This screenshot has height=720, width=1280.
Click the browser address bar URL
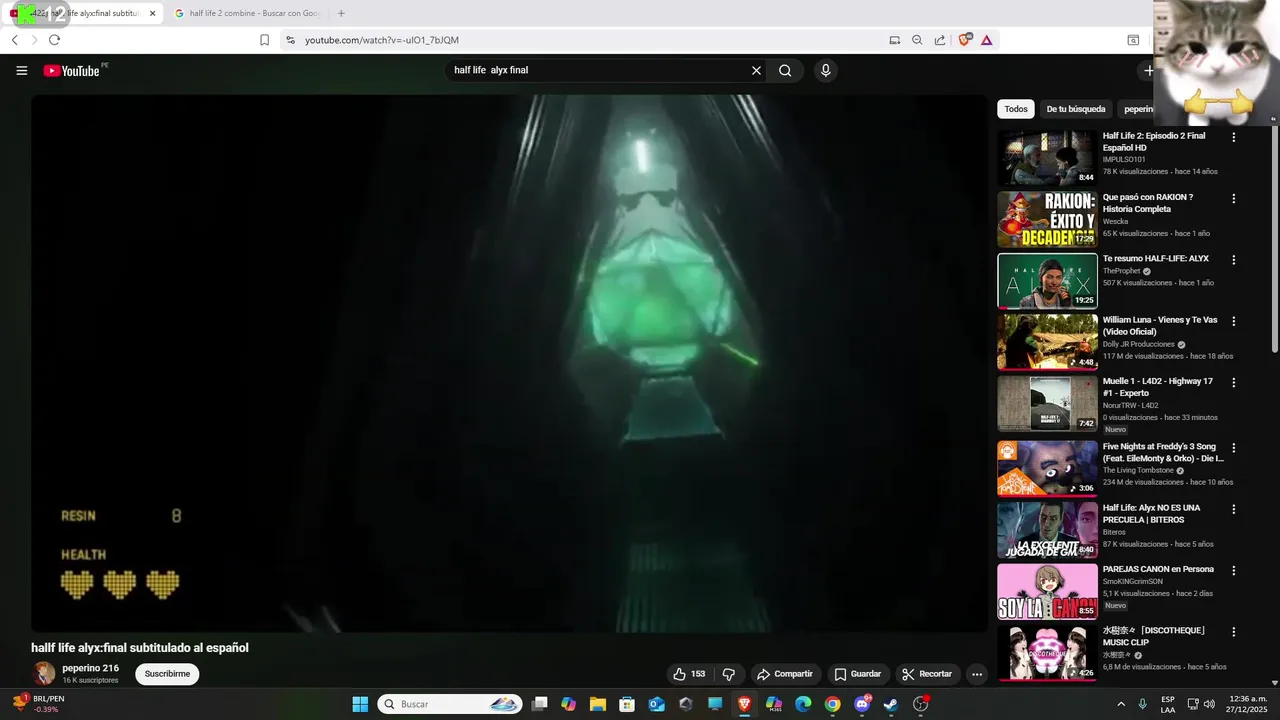382,40
